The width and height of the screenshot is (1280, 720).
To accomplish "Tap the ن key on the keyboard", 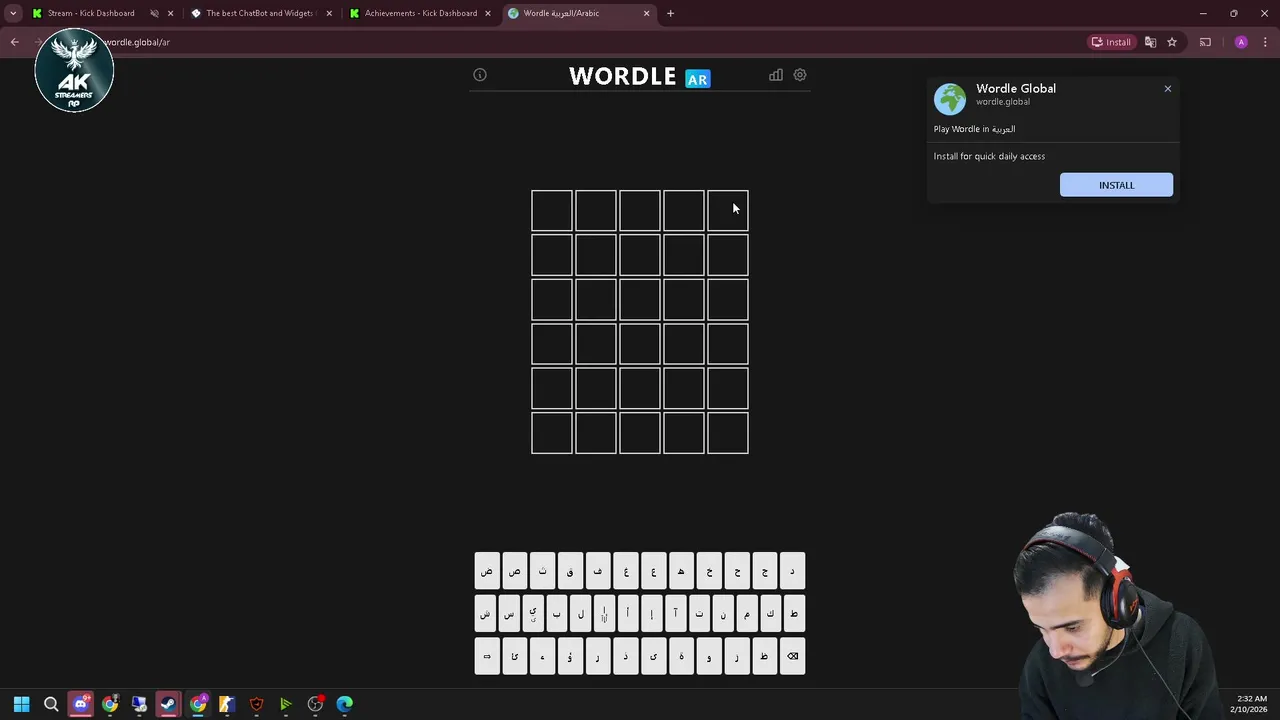I will click(723, 614).
